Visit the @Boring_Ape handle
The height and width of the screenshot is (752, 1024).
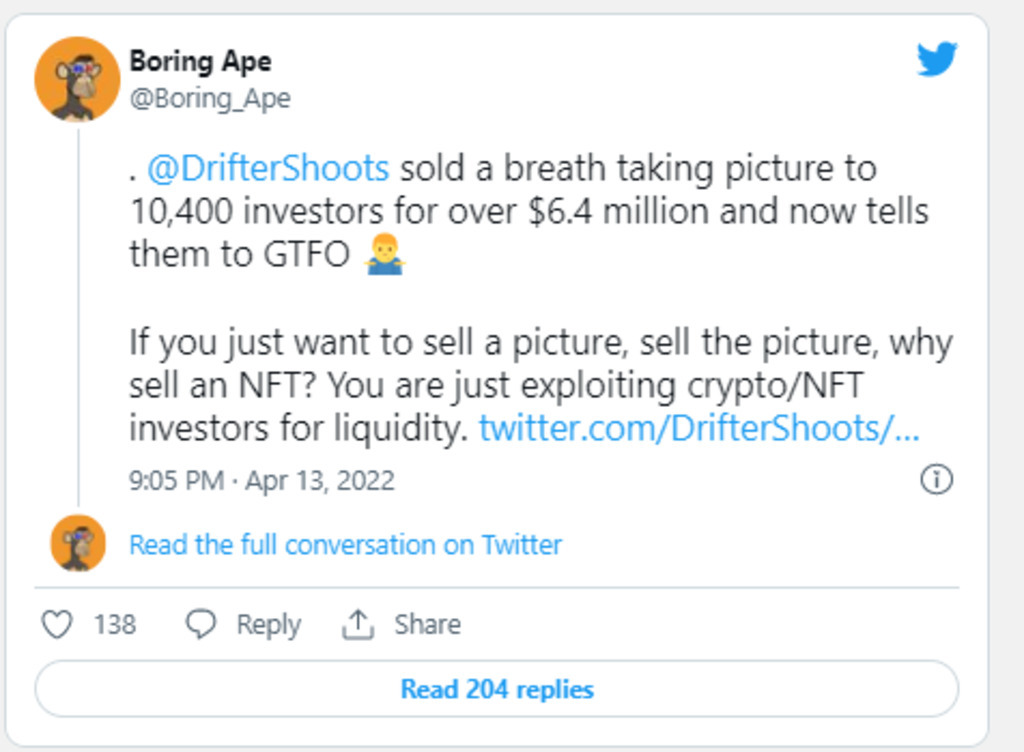[x=210, y=99]
